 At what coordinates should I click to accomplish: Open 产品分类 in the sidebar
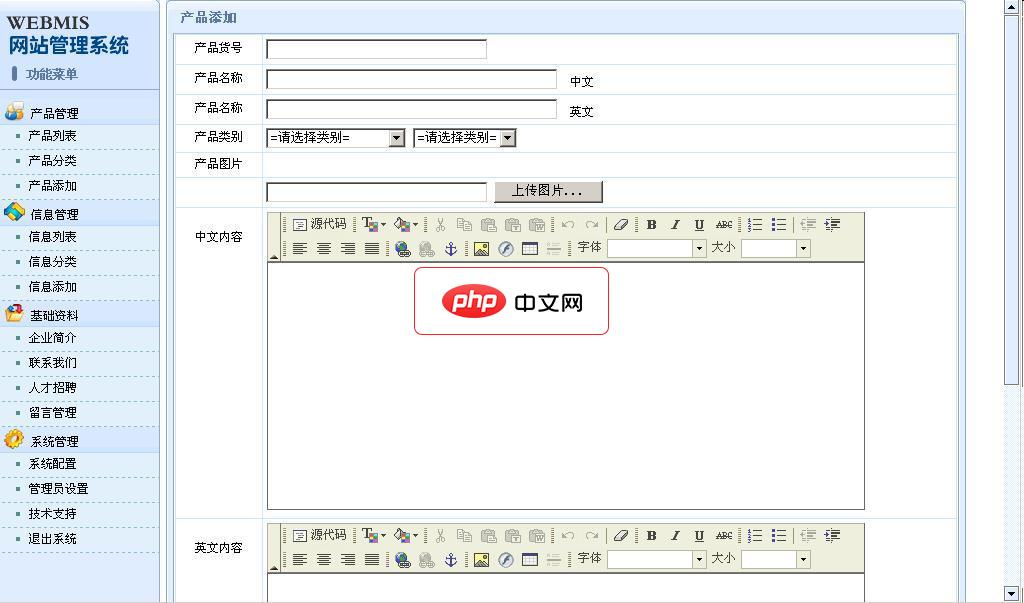point(52,161)
